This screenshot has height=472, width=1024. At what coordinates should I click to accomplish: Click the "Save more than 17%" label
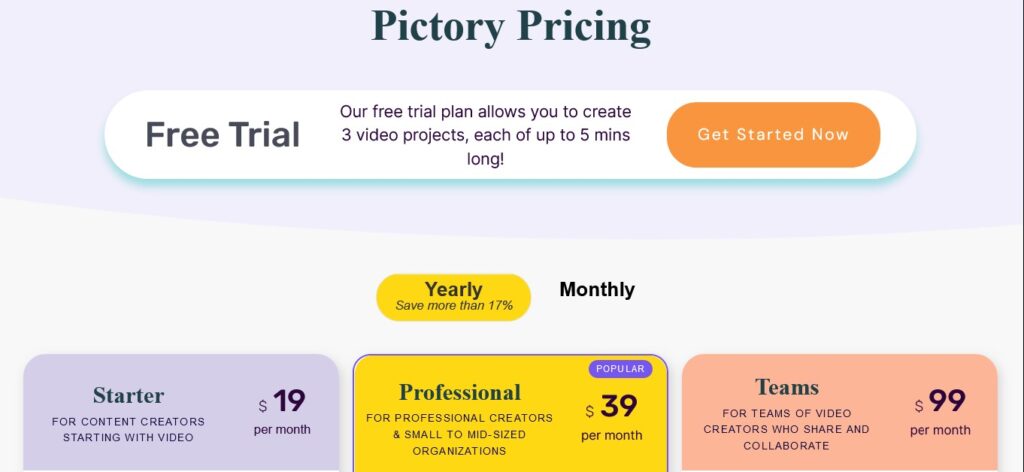(454, 306)
